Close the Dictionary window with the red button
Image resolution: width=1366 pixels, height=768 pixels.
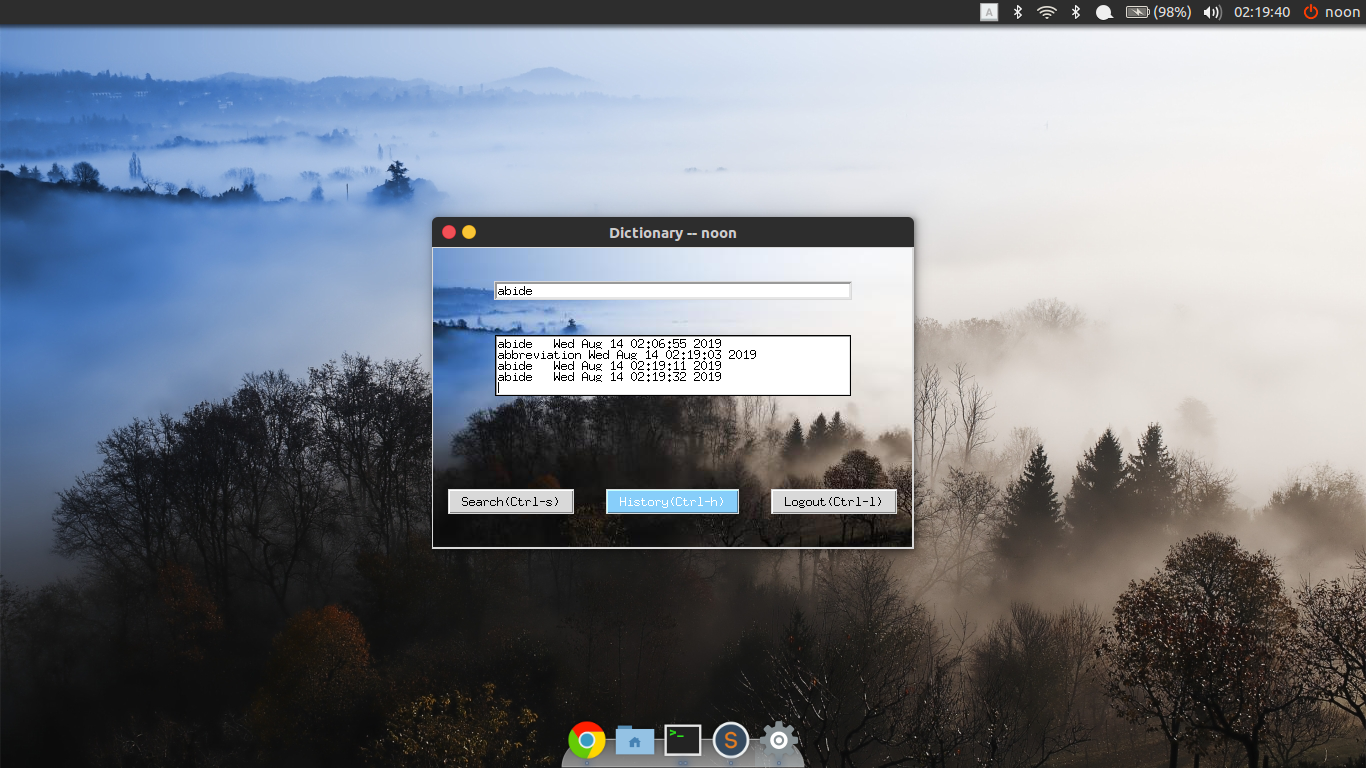[x=449, y=232]
